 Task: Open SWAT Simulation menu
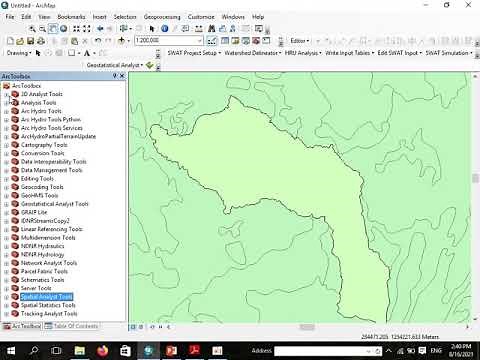(449, 53)
